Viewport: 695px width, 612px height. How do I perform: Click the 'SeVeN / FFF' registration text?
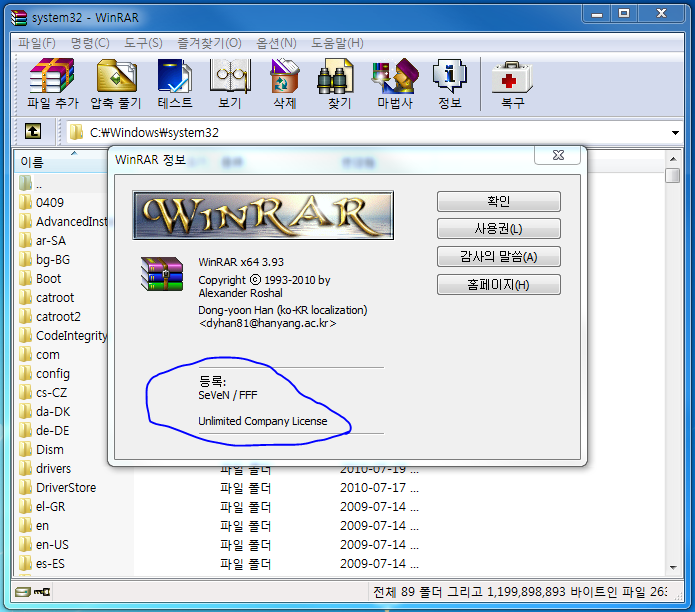(x=227, y=395)
